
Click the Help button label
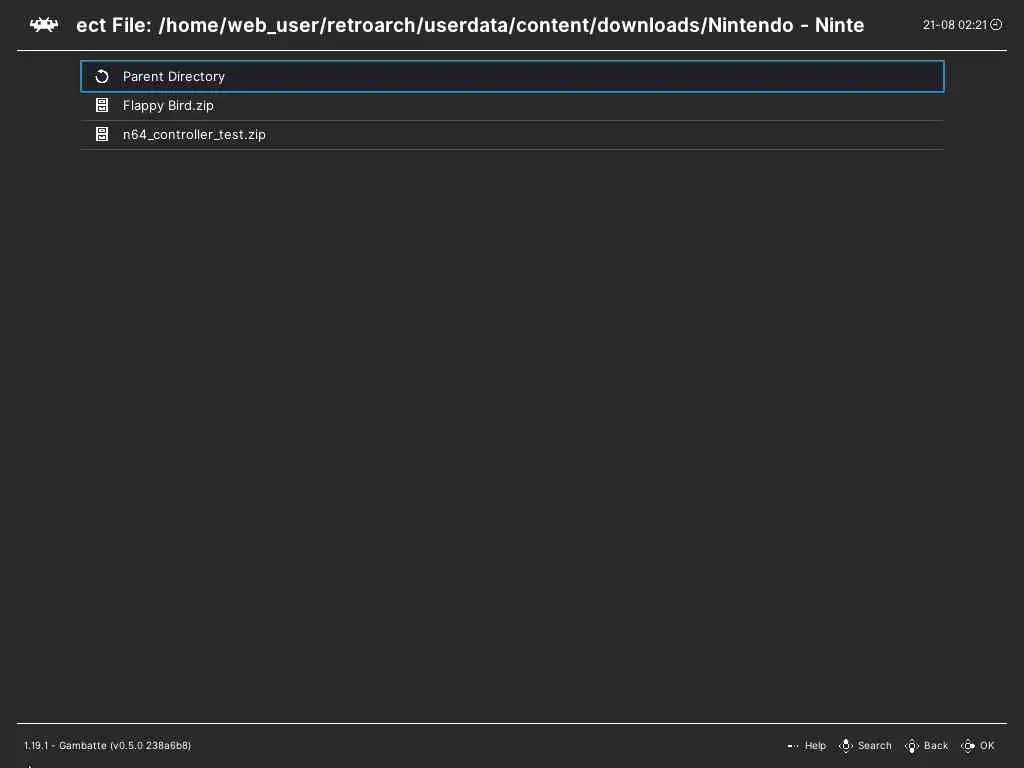(815, 746)
